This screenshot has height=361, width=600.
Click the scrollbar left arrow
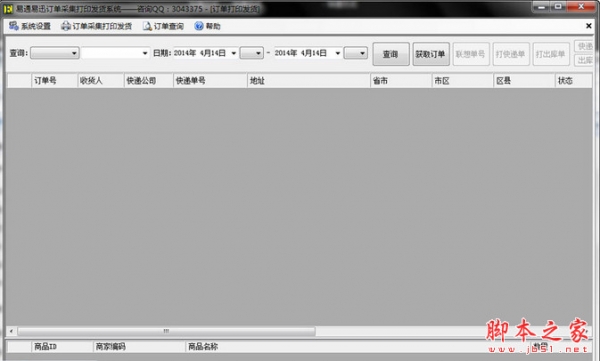(x=11, y=331)
